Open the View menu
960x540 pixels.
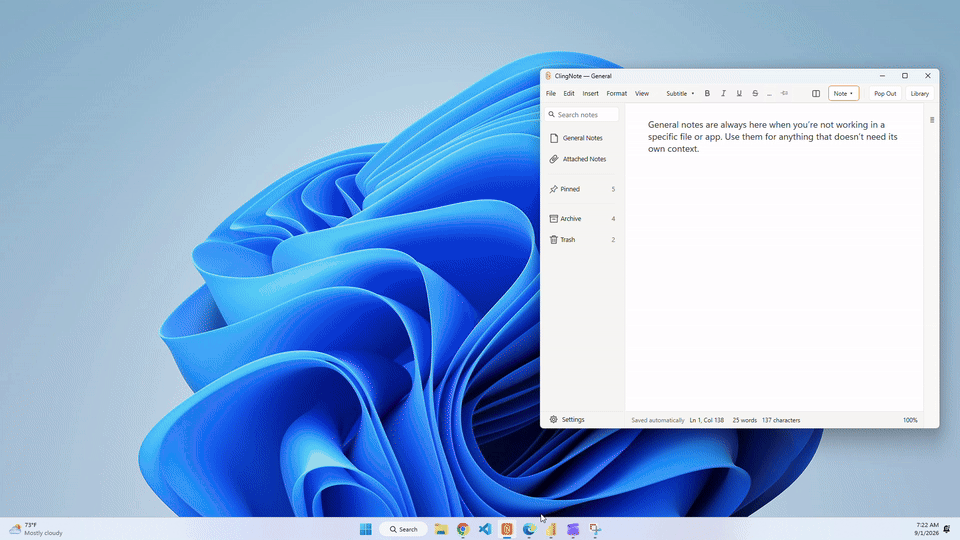(642, 94)
